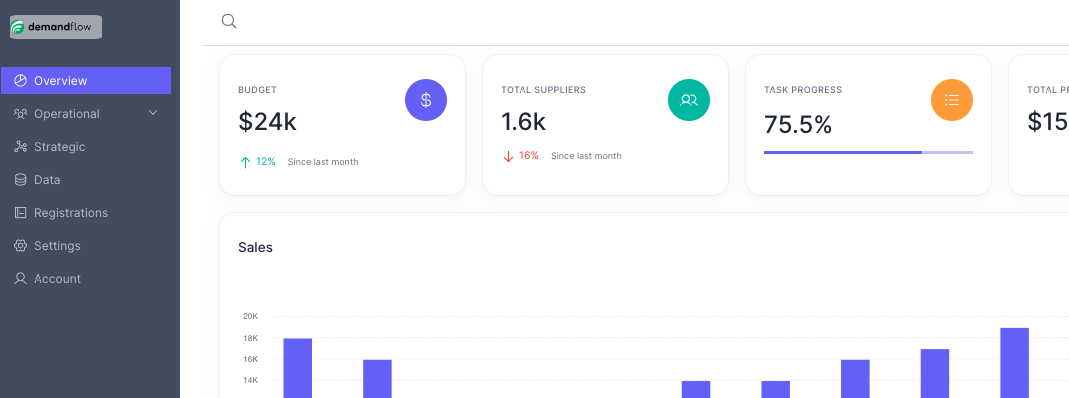Select the Strategic sidebar label
The image size is (1069, 398).
click(x=59, y=147)
